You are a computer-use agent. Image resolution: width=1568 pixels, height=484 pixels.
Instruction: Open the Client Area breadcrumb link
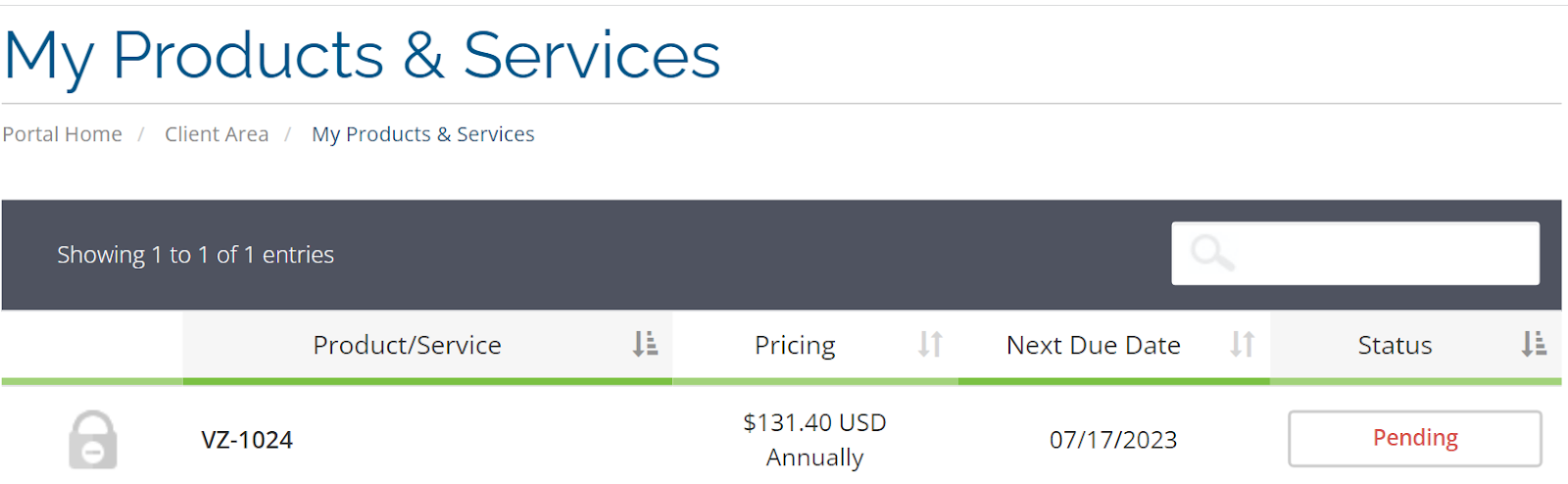click(217, 134)
